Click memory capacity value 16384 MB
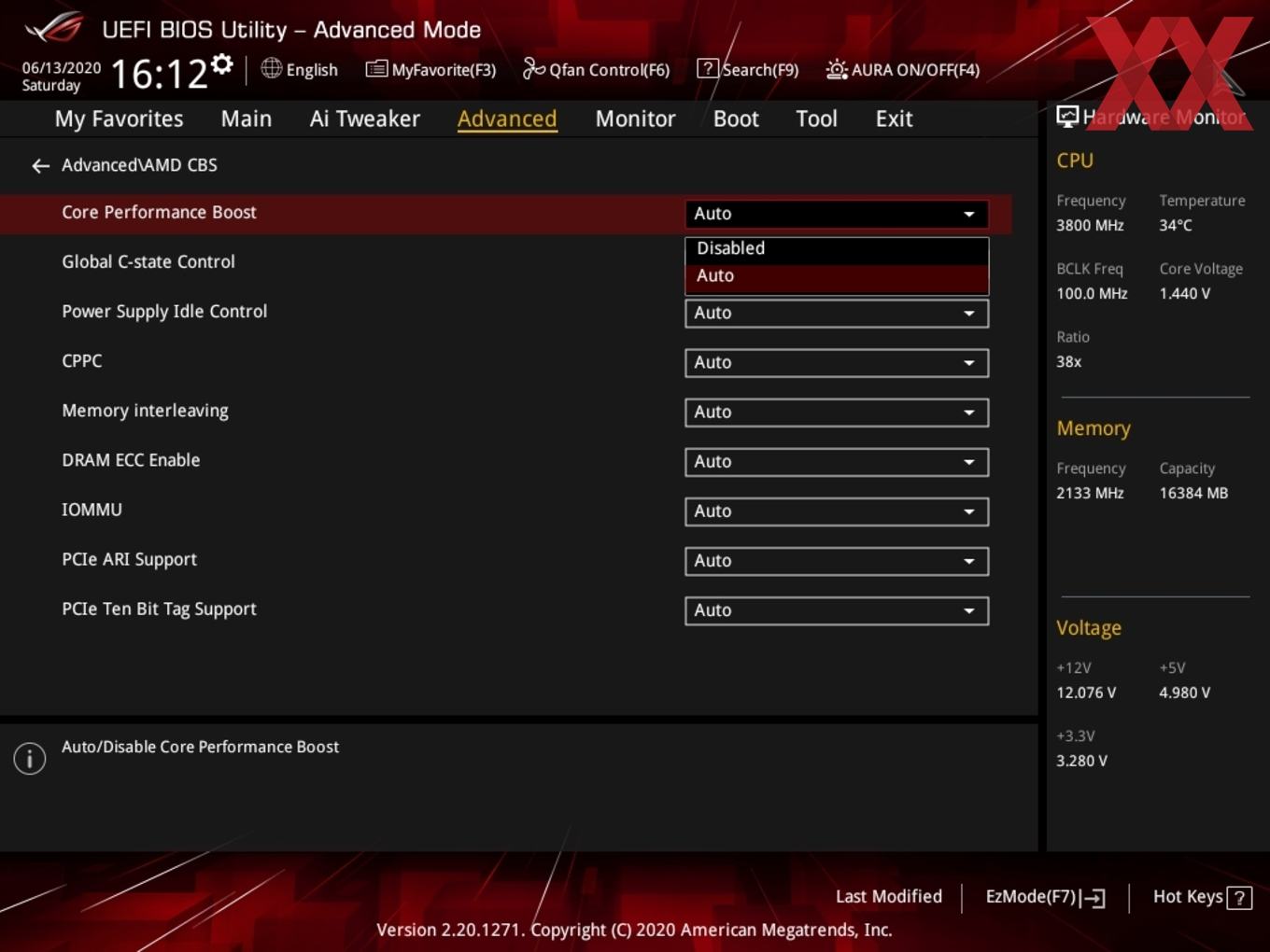 pos(1193,494)
